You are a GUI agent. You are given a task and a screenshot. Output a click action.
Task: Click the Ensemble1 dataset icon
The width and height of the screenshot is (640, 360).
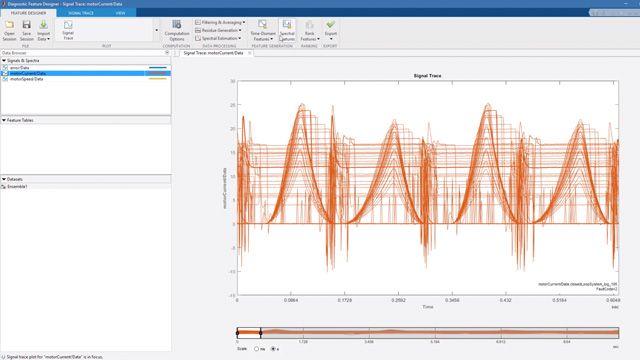pos(4,187)
